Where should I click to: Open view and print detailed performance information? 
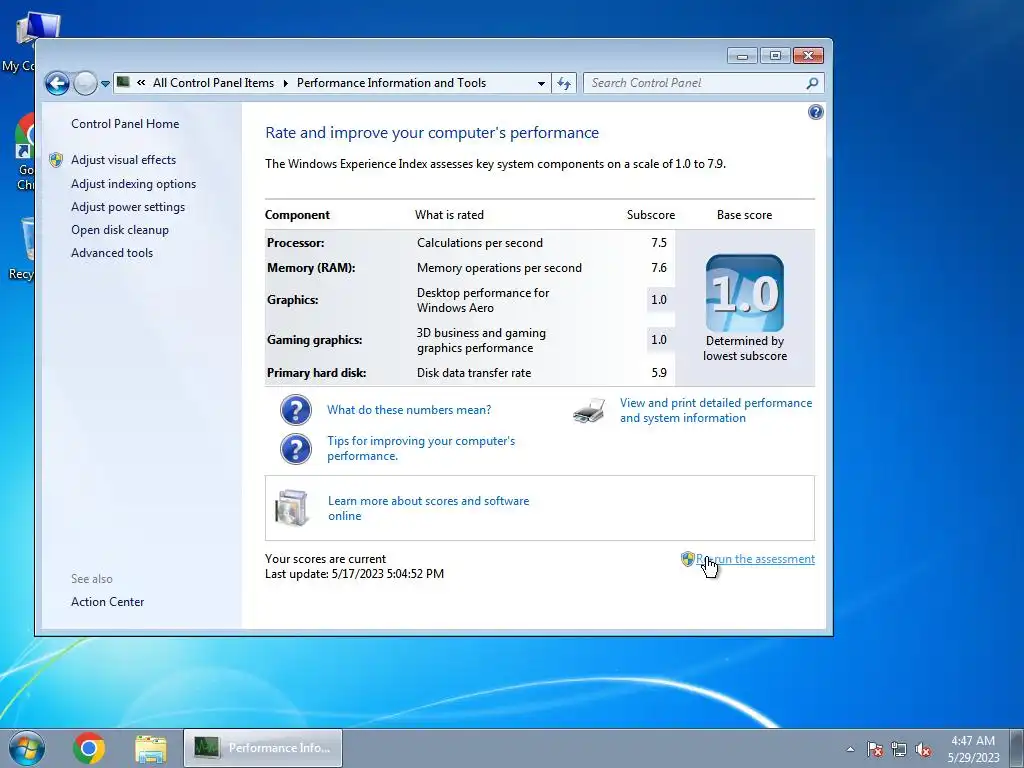pyautogui.click(x=716, y=410)
